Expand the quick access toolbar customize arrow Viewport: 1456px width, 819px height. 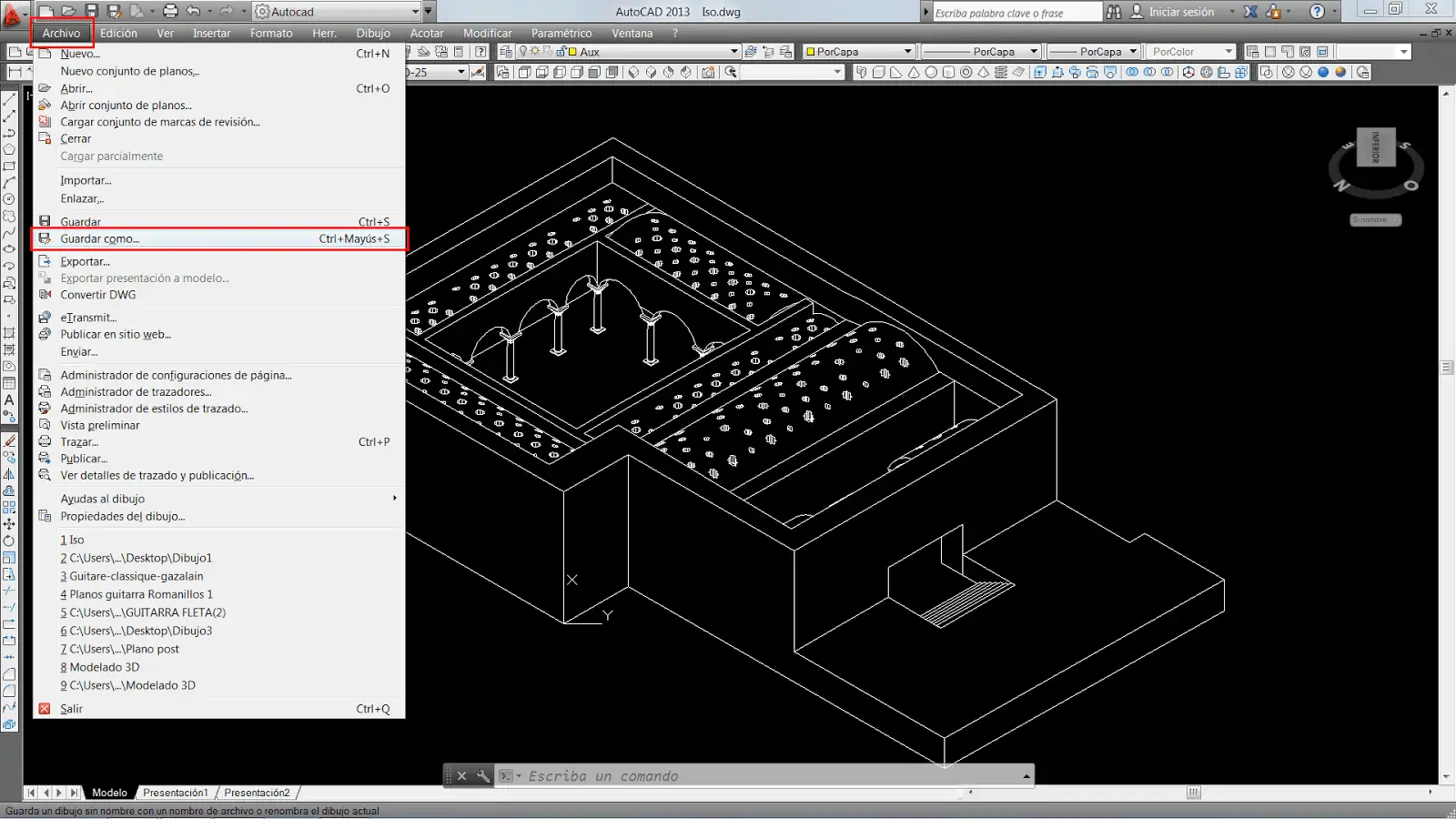(429, 12)
